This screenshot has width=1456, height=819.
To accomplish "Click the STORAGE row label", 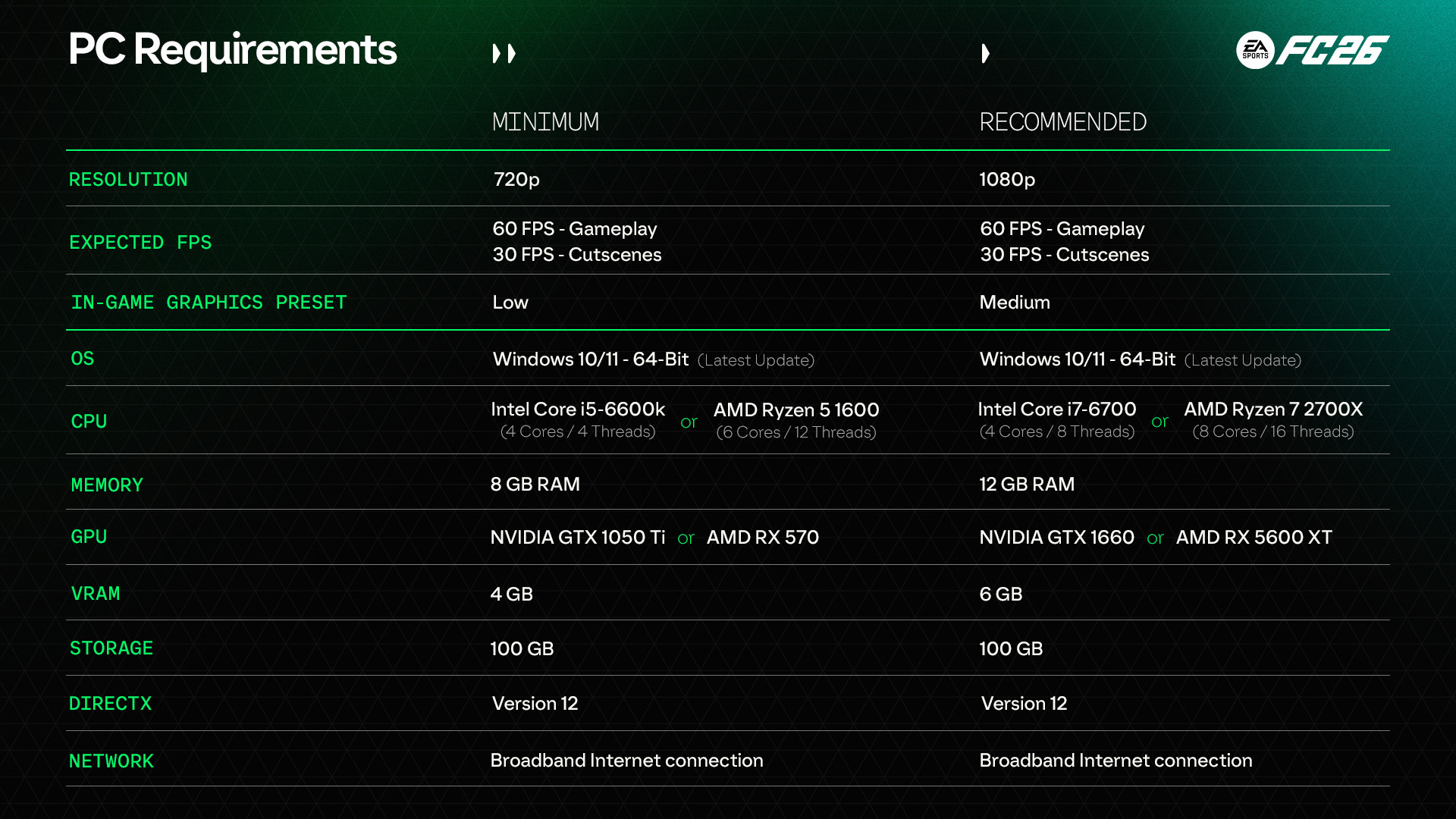I will 111,648.
